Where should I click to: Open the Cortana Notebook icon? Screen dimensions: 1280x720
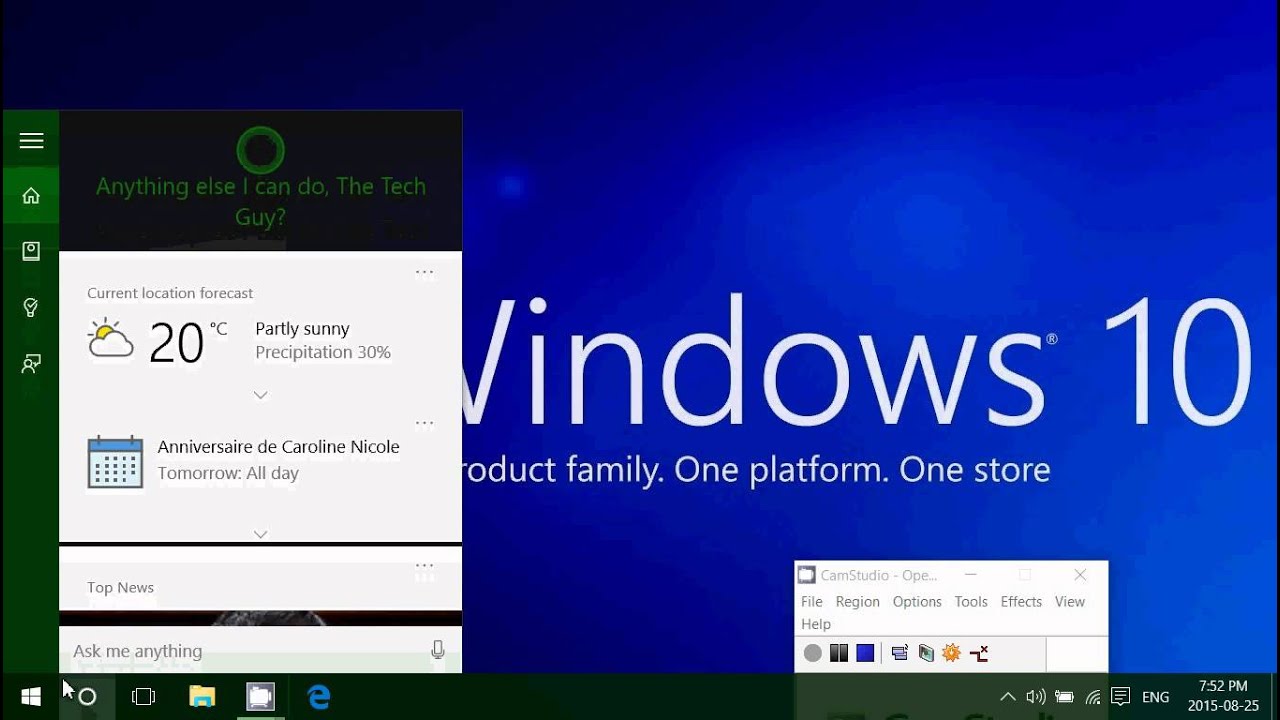tap(31, 251)
